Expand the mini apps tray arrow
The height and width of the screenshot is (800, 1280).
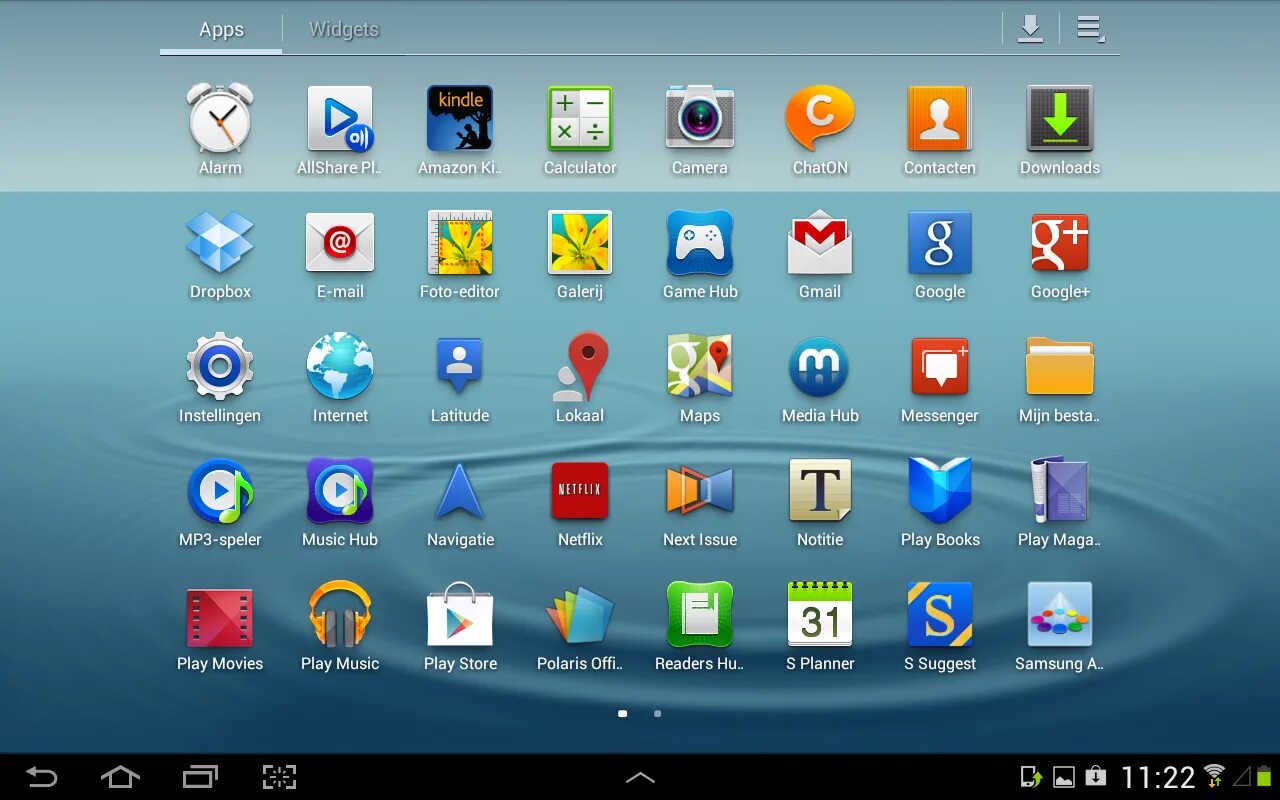point(640,777)
